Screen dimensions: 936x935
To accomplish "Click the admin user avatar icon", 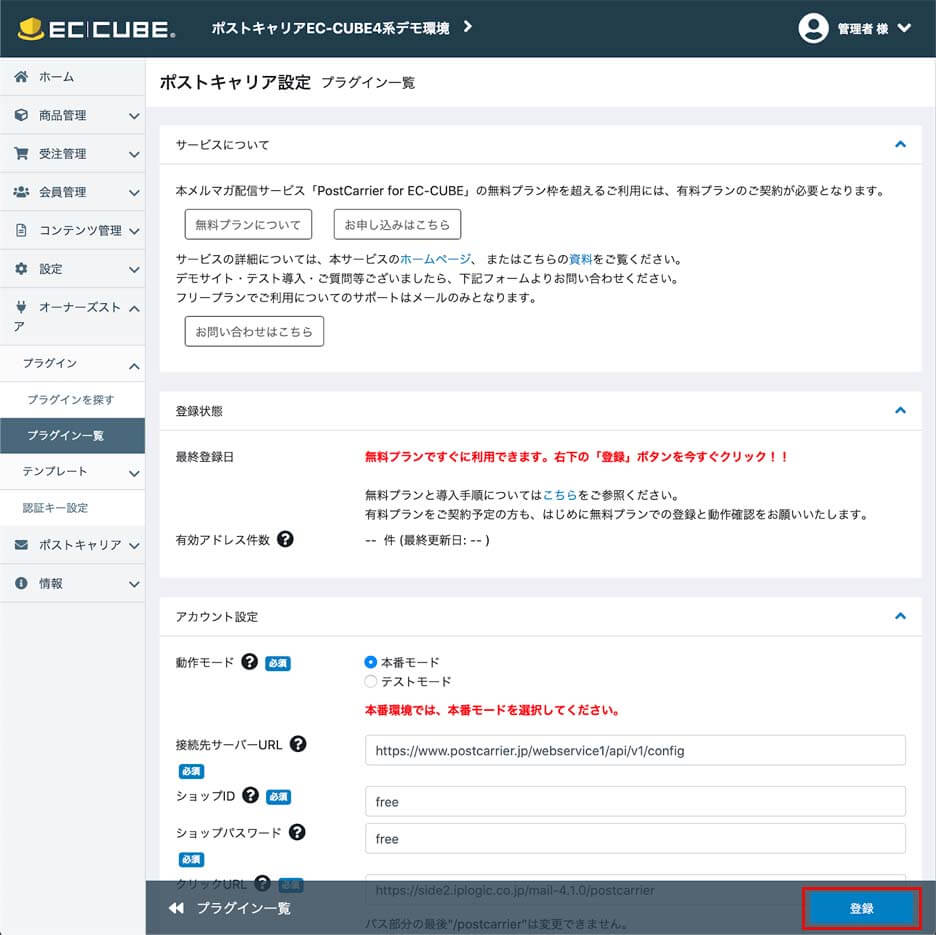I will 813,28.
